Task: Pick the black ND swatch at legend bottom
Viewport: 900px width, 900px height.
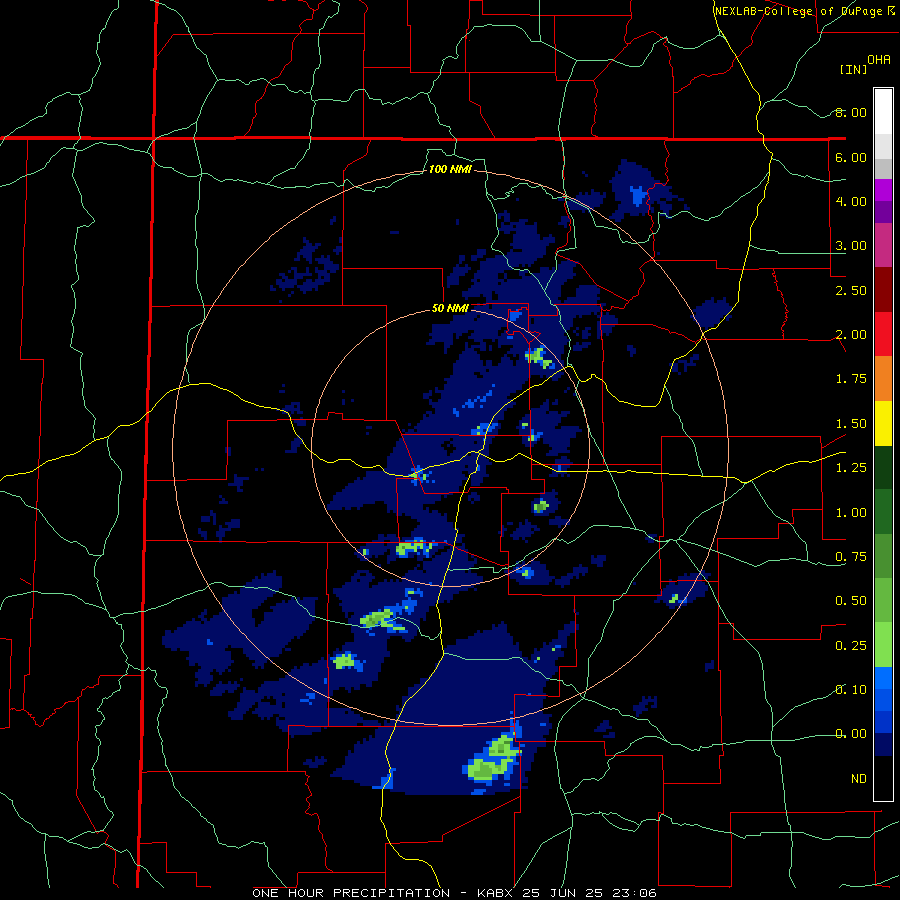Action: click(x=883, y=778)
